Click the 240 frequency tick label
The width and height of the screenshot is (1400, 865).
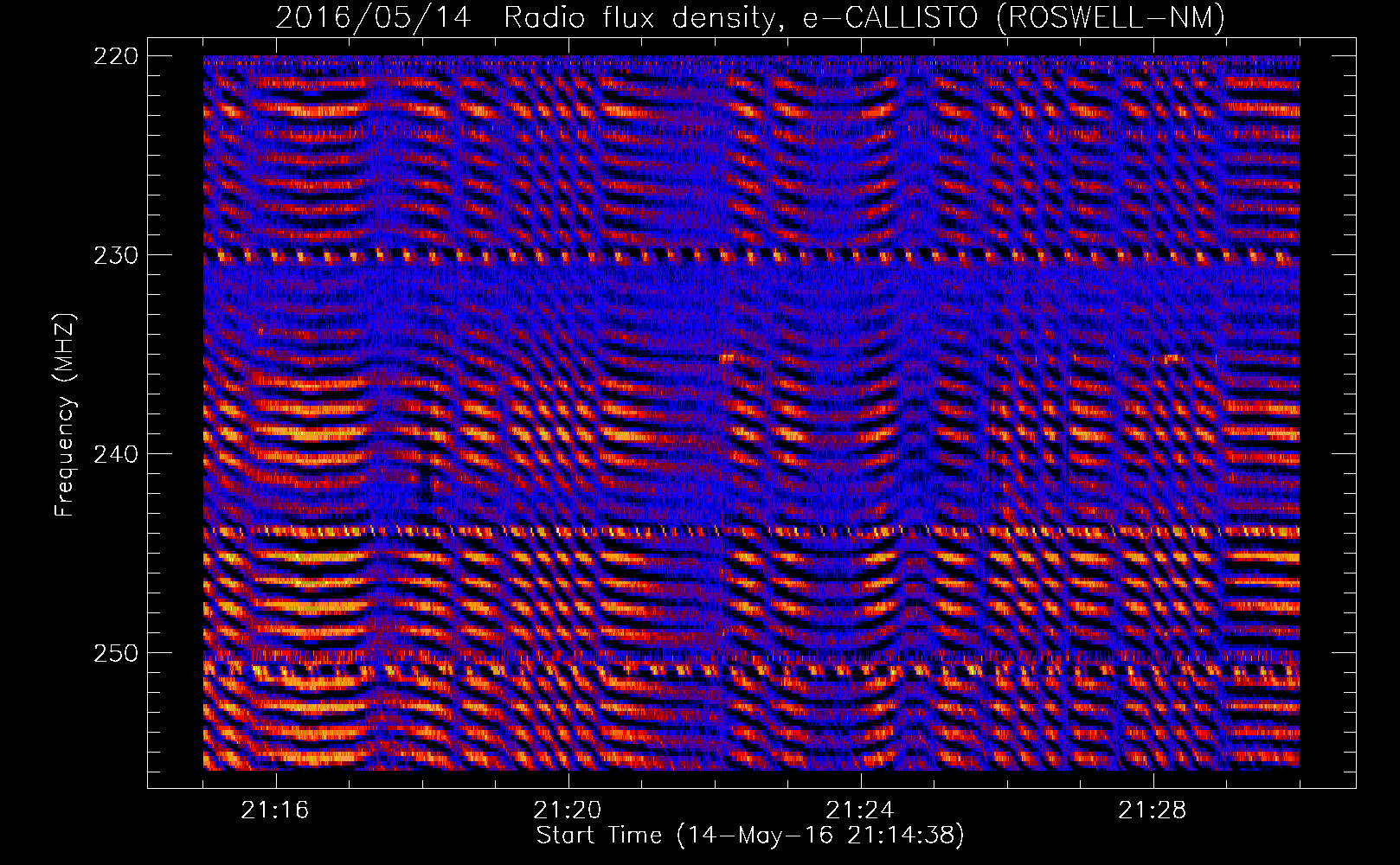pos(115,454)
